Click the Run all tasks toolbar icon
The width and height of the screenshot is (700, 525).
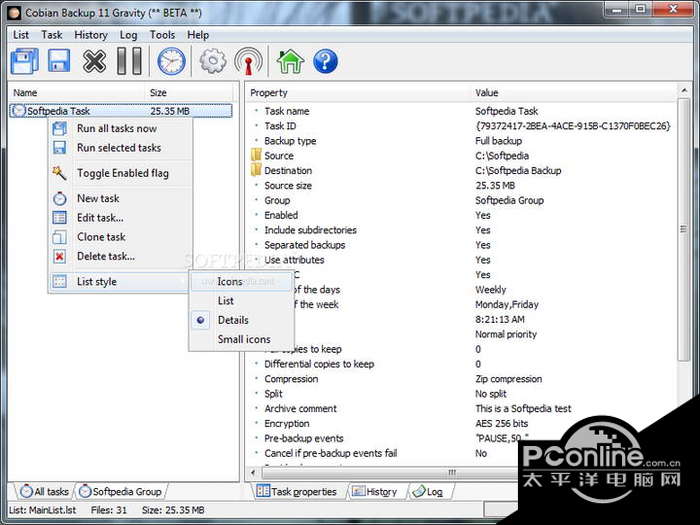point(24,62)
